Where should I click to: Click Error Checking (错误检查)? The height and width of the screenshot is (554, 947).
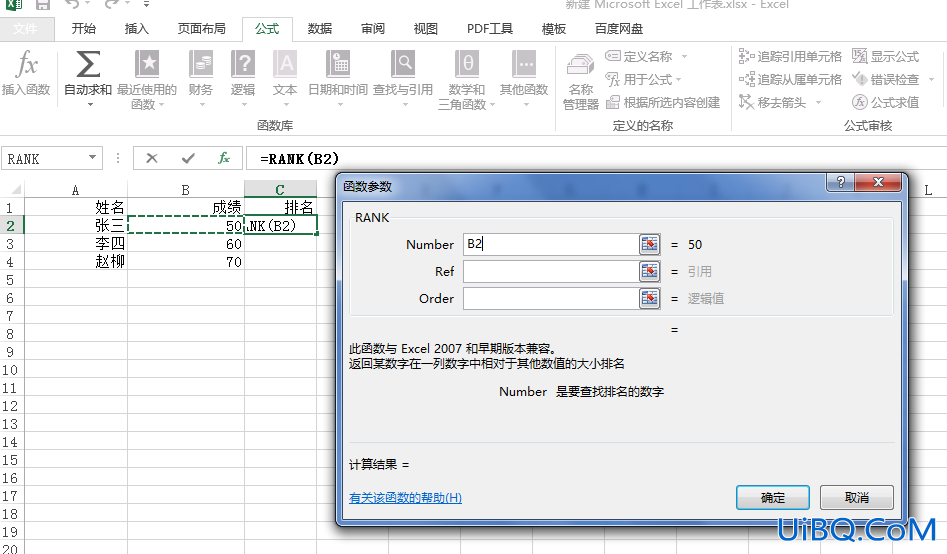pos(885,79)
